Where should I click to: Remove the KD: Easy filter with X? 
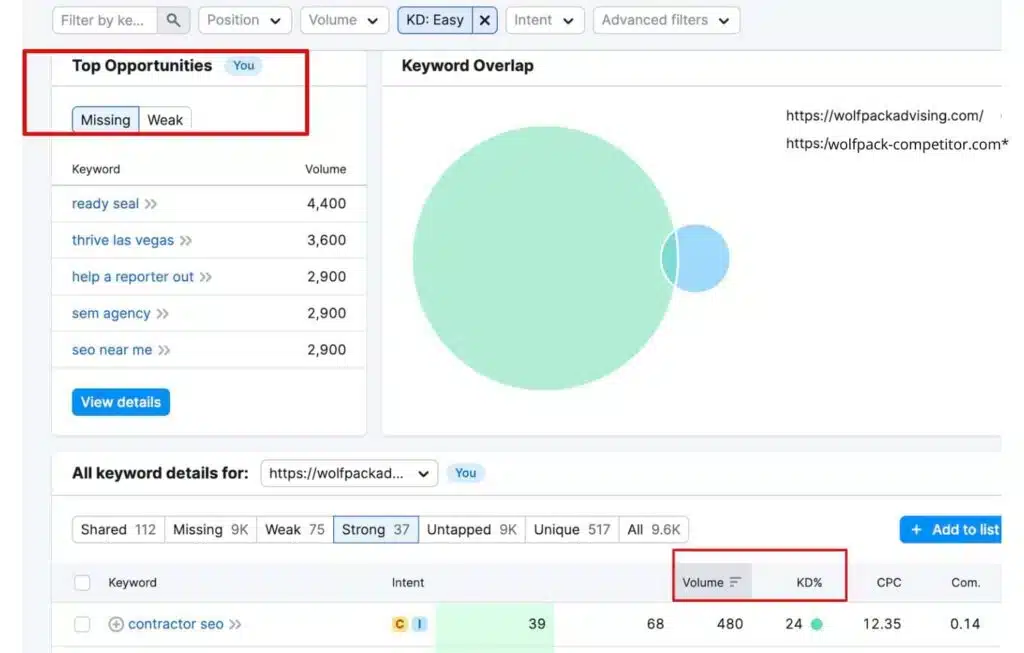485,20
